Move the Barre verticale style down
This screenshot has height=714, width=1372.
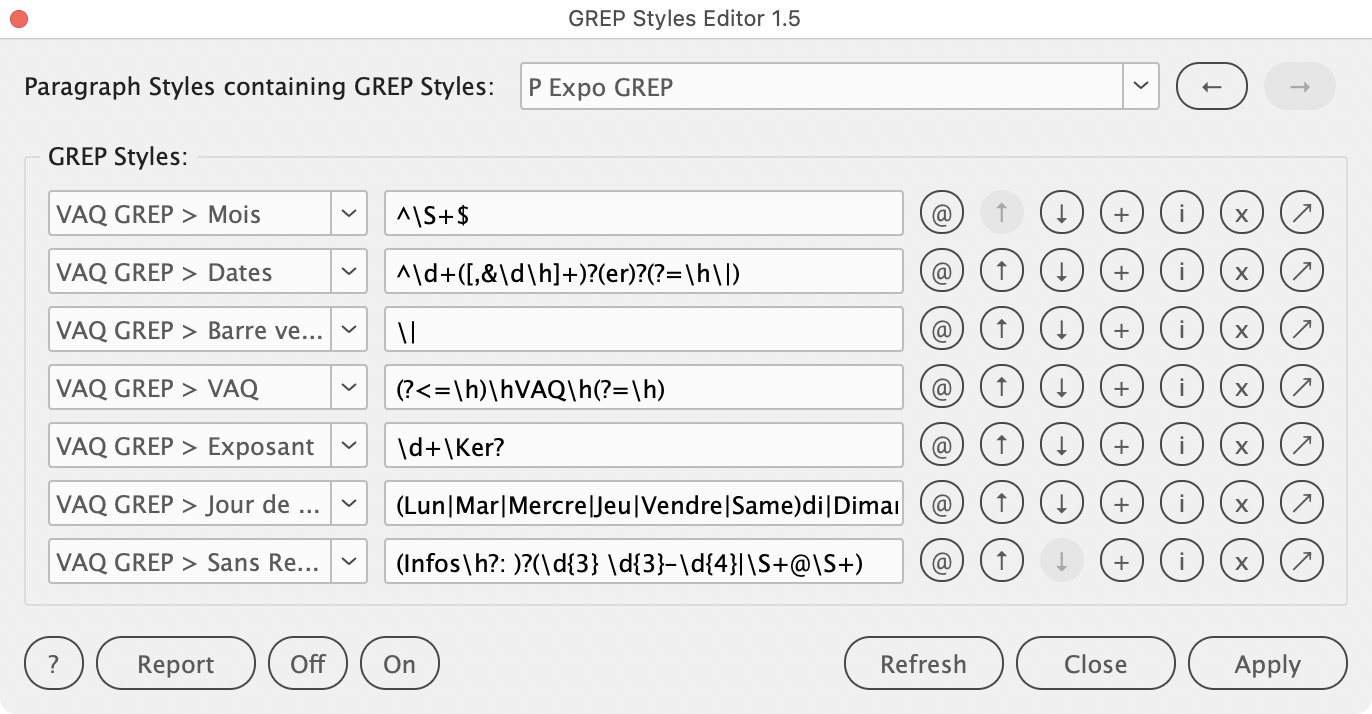[x=1061, y=329]
